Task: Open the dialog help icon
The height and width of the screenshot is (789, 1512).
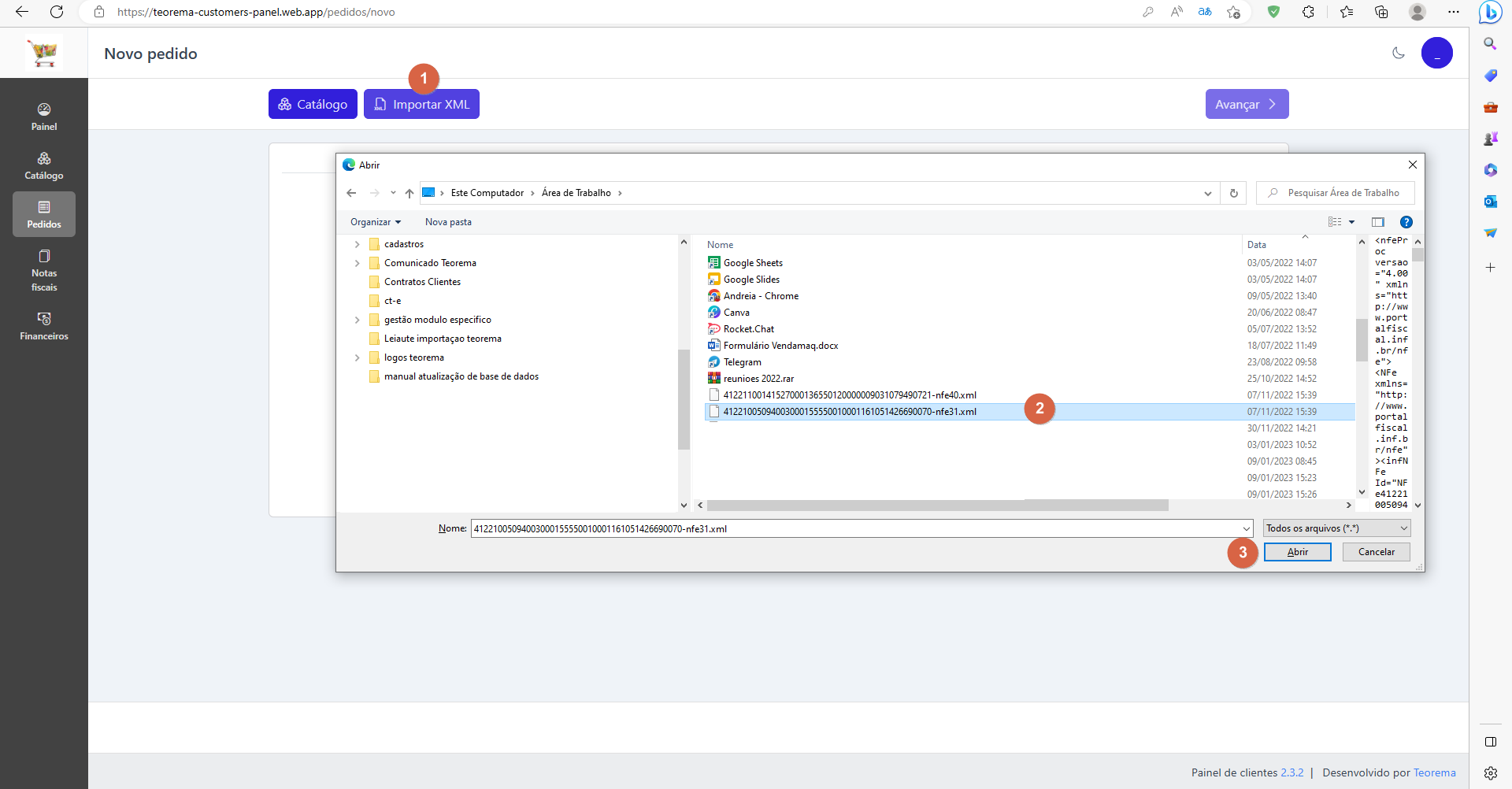Action: (1406, 222)
